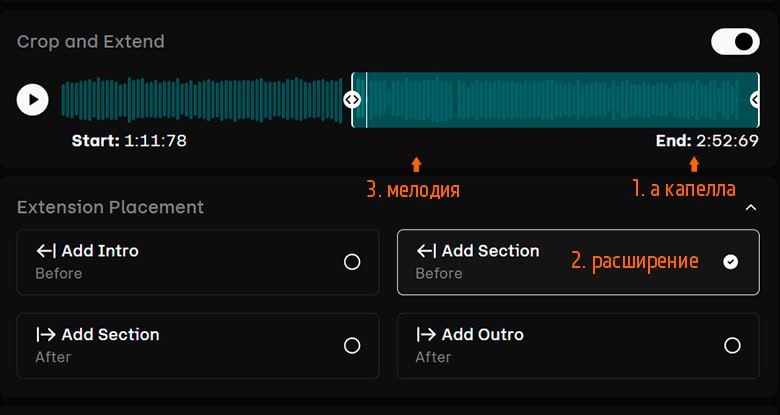
Task: Click the Add Section Before arrow icon
Action: click(x=426, y=251)
